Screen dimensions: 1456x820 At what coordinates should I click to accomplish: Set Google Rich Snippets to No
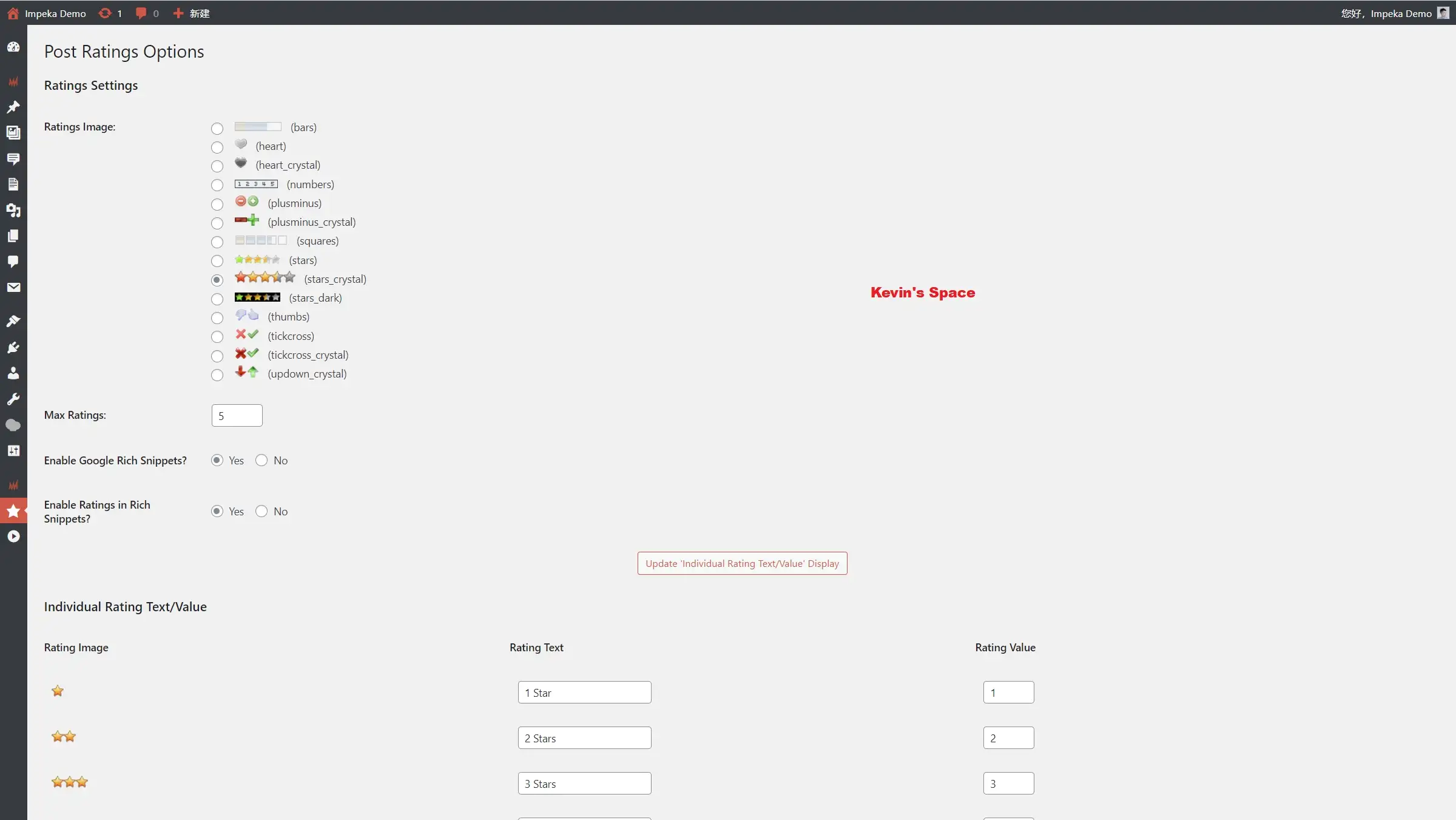[x=261, y=460]
